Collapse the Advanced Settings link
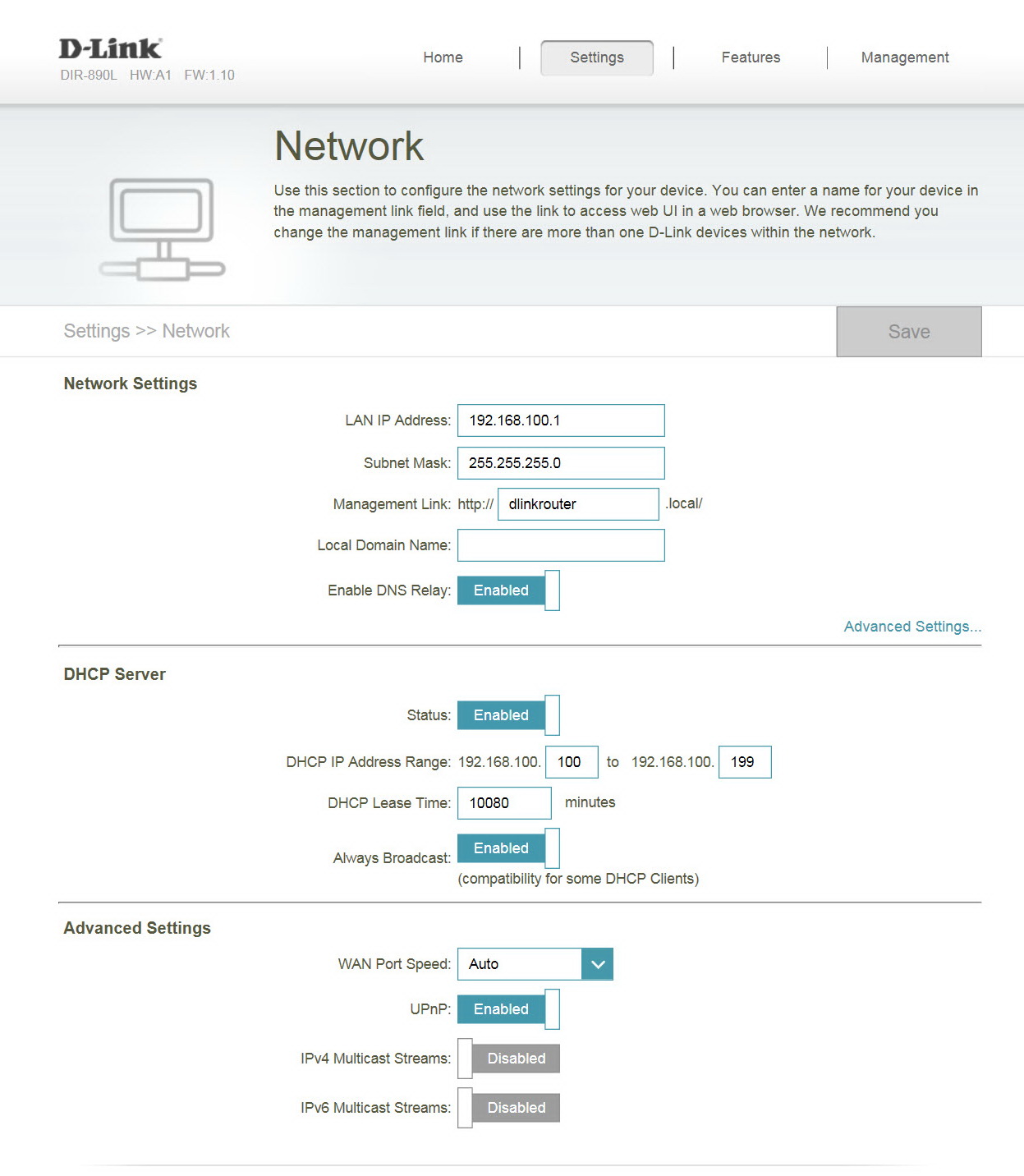 tap(912, 627)
